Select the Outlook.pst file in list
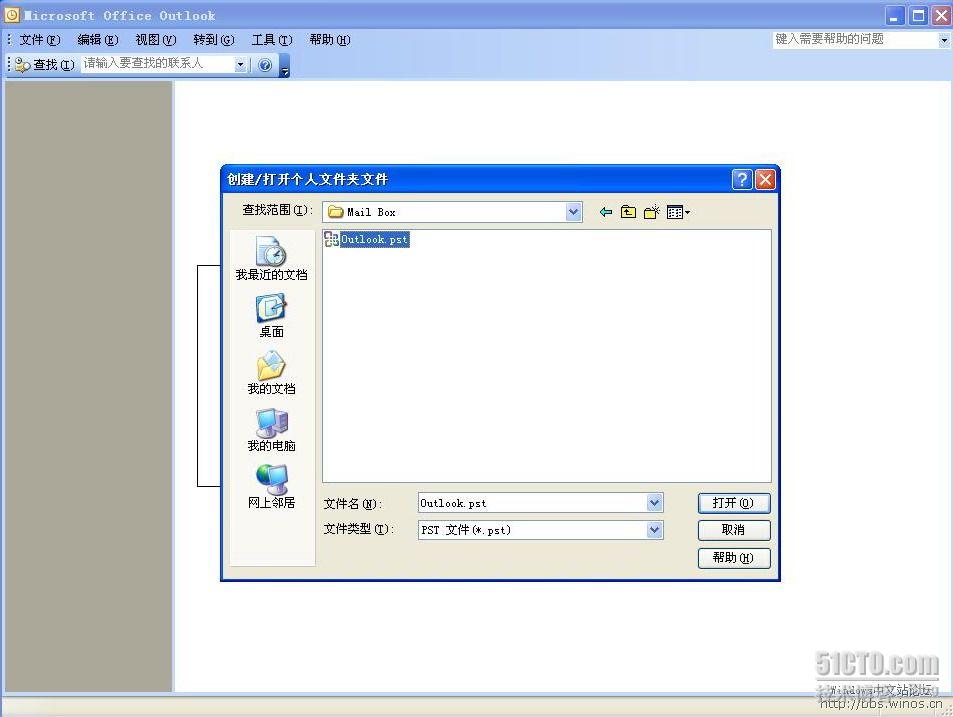The height and width of the screenshot is (717, 953). pyautogui.click(x=367, y=239)
